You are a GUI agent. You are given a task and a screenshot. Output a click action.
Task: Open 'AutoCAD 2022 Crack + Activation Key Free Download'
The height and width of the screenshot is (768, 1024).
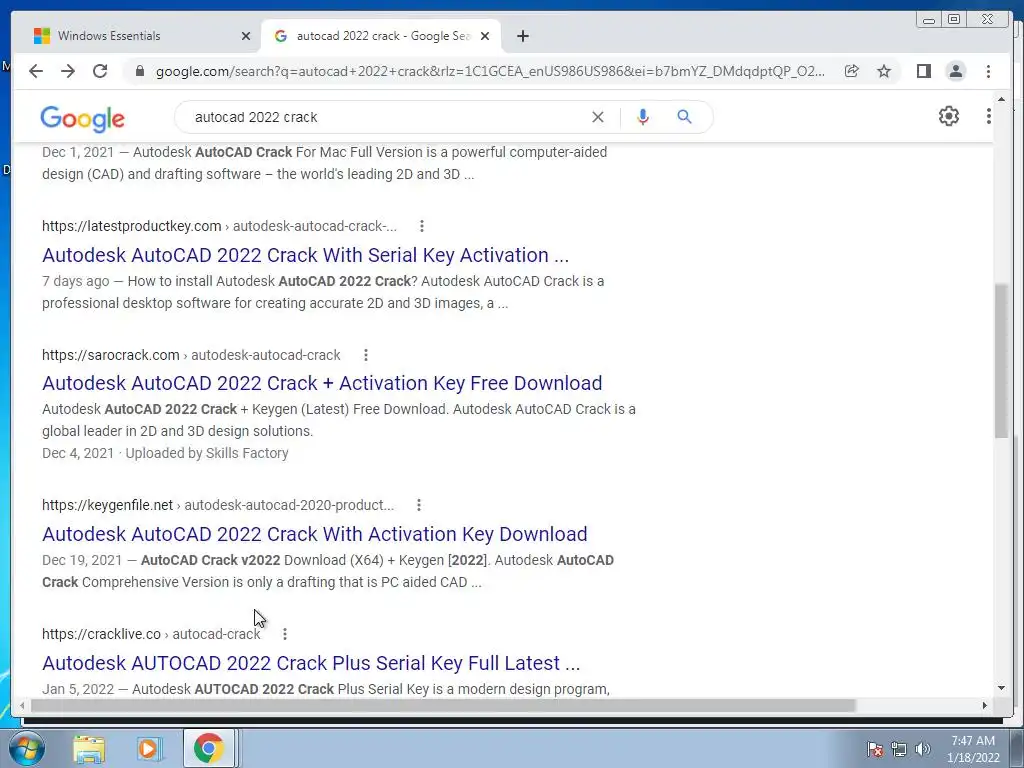(322, 383)
